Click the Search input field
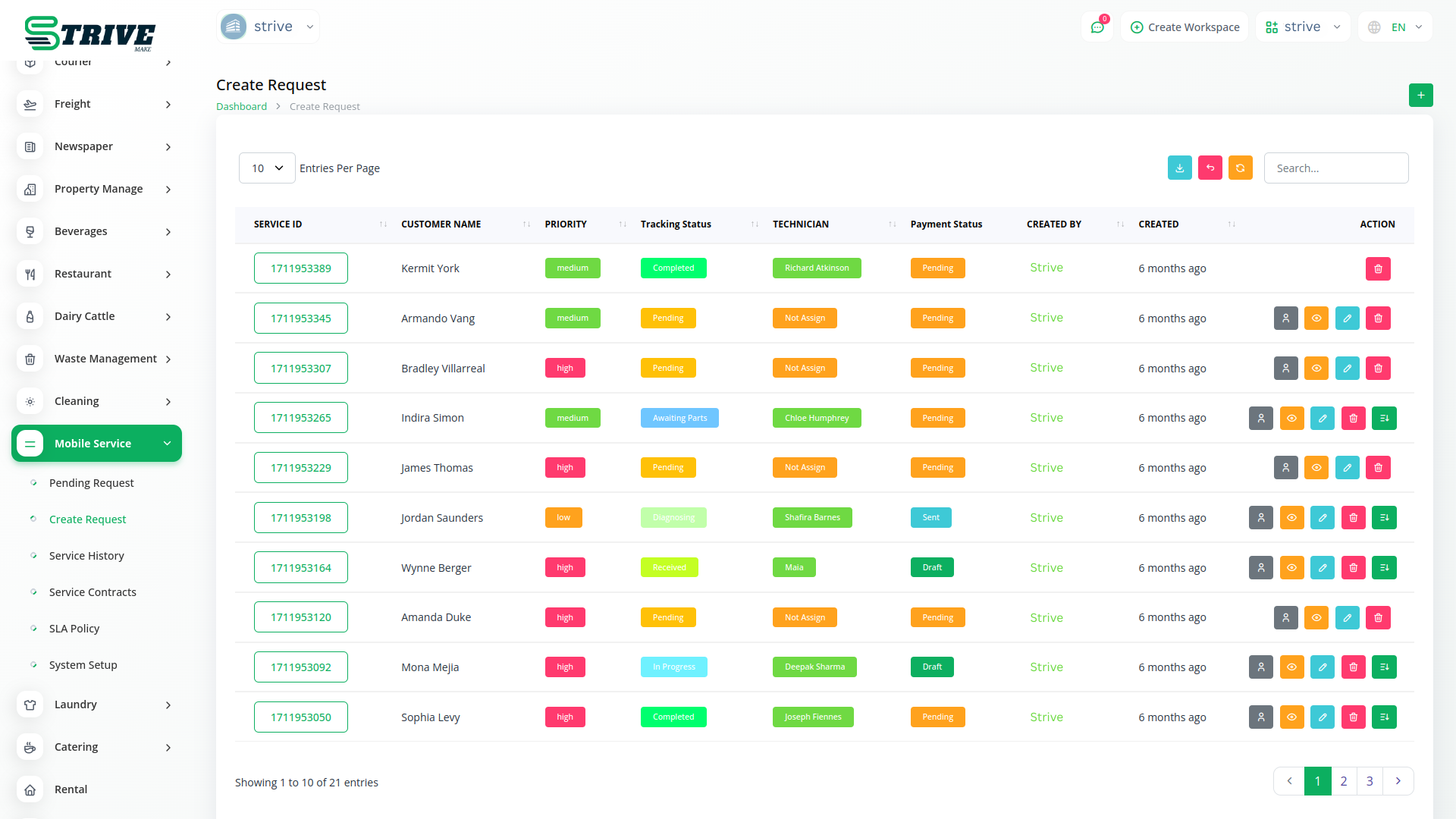This screenshot has width=1456, height=819. (x=1335, y=168)
